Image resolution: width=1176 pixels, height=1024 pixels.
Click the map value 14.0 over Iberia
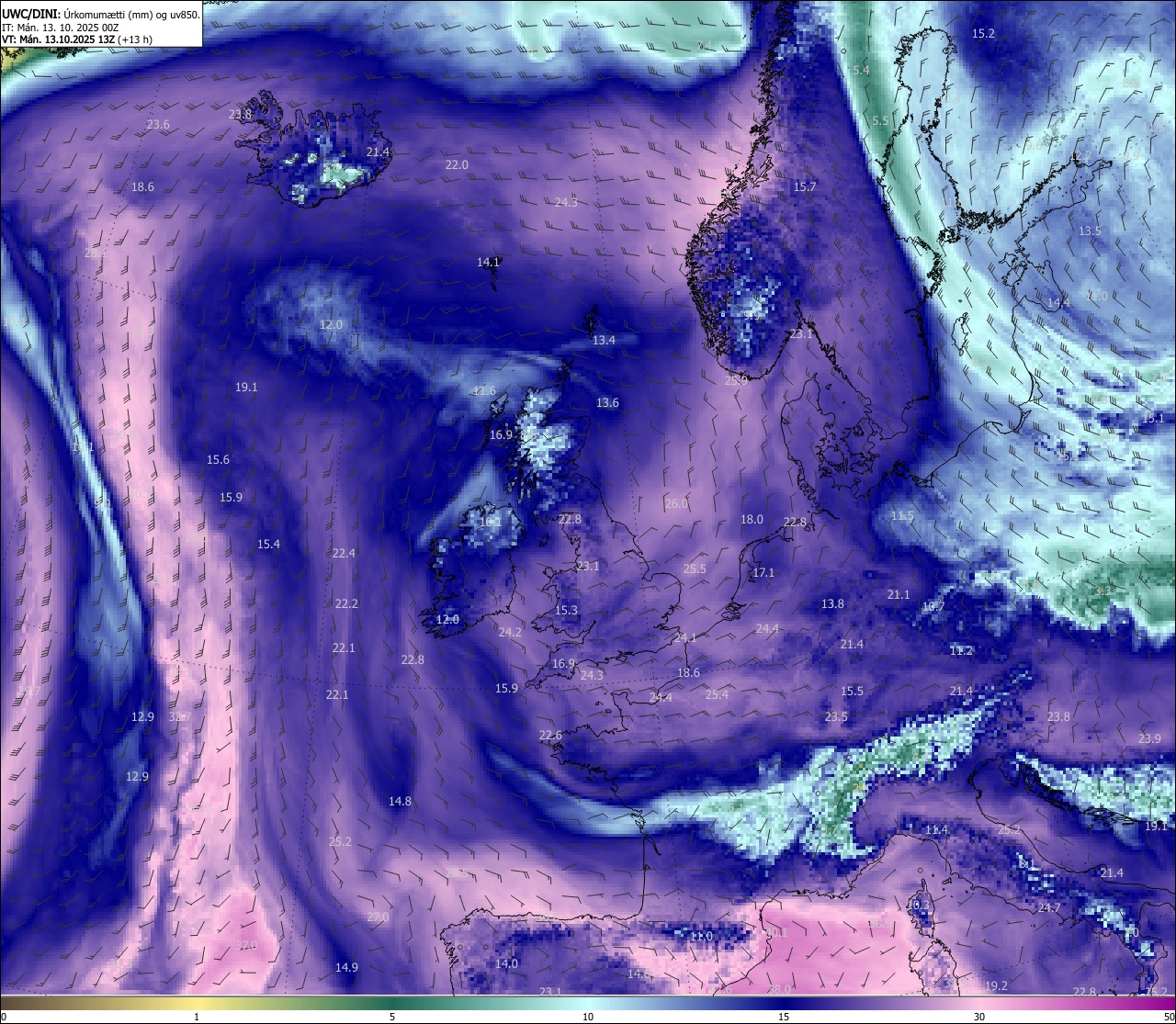point(506,964)
